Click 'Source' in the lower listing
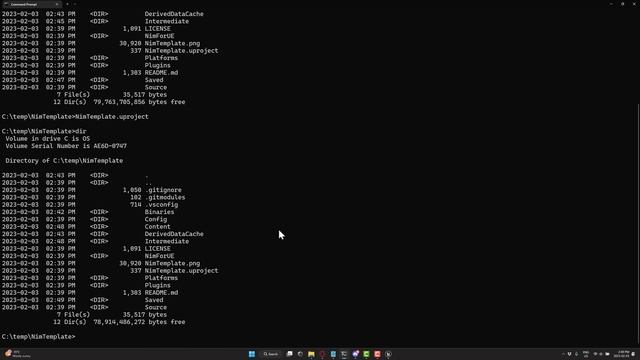 (x=156, y=307)
